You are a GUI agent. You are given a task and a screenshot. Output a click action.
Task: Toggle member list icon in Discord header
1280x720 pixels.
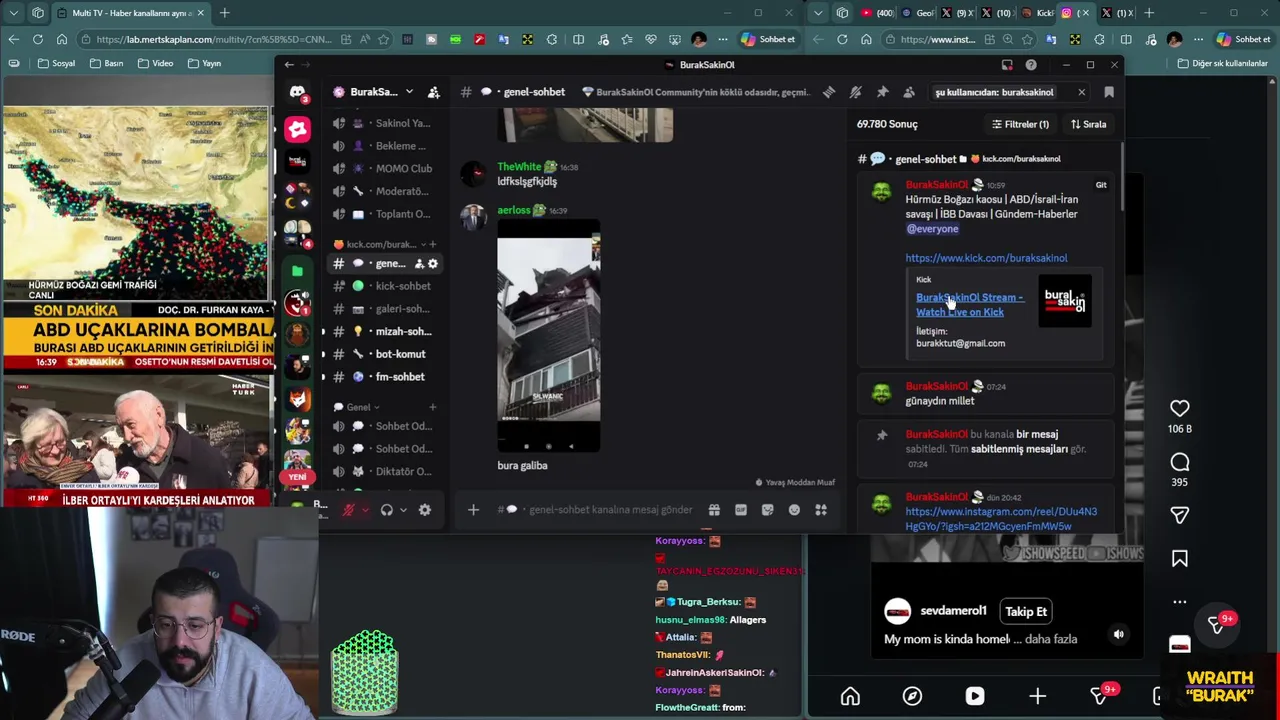click(908, 92)
